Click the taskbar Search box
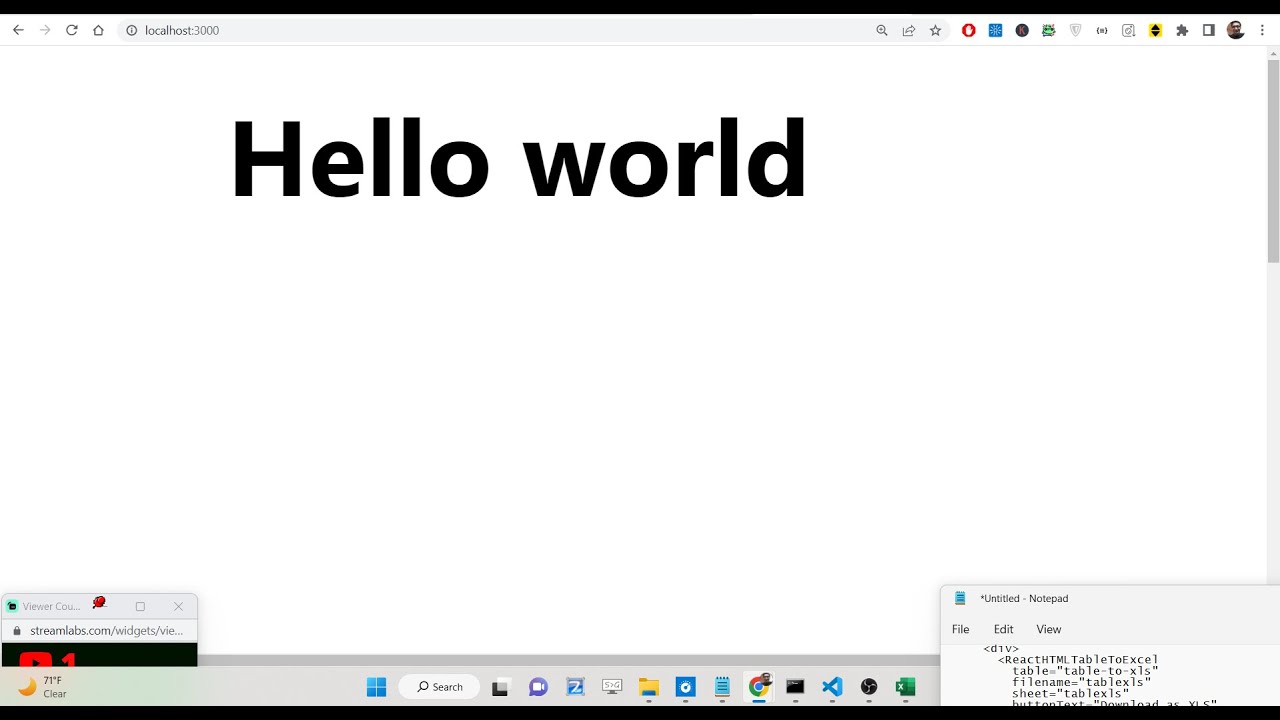 [x=440, y=687]
